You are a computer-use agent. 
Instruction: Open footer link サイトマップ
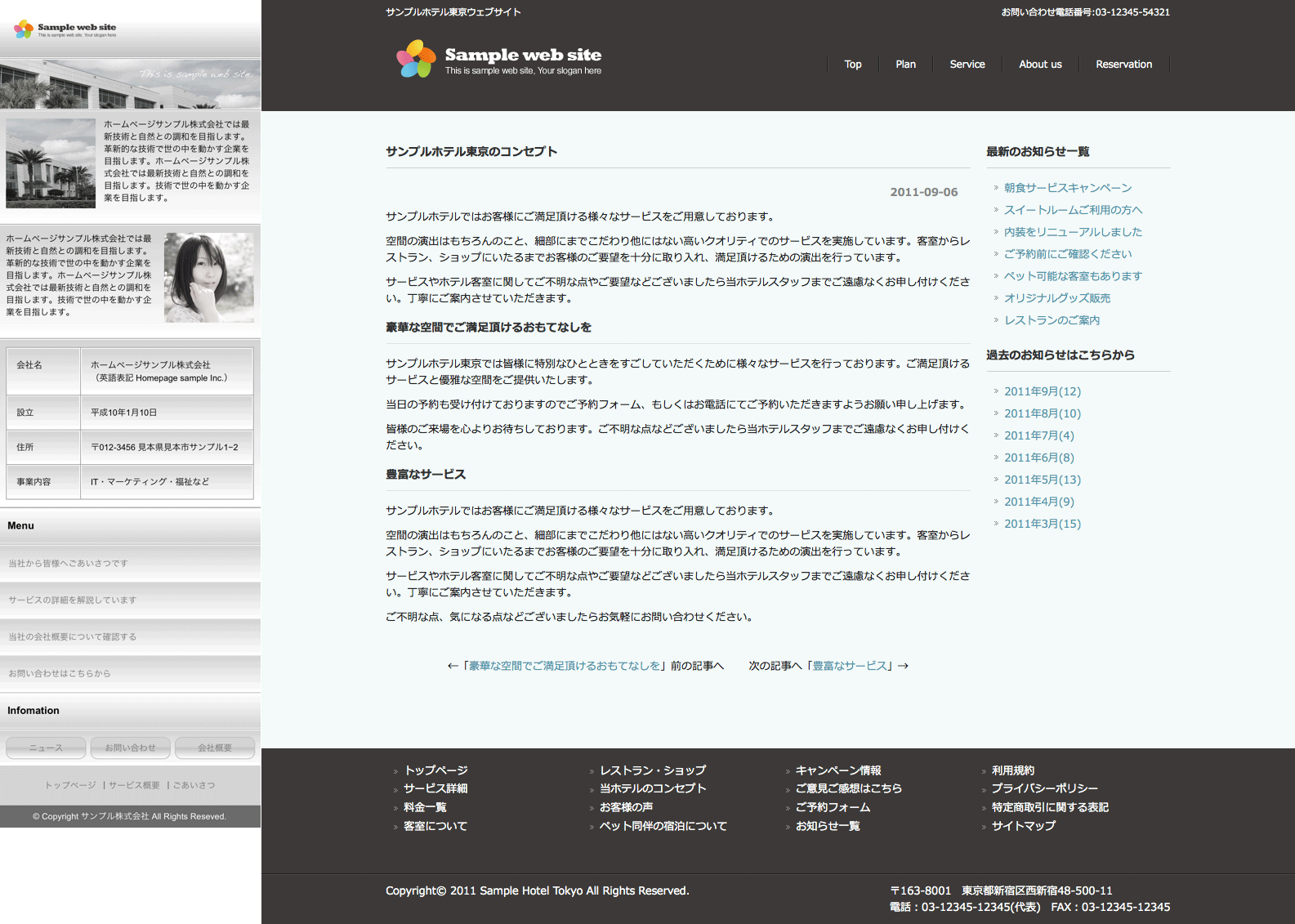(1023, 826)
